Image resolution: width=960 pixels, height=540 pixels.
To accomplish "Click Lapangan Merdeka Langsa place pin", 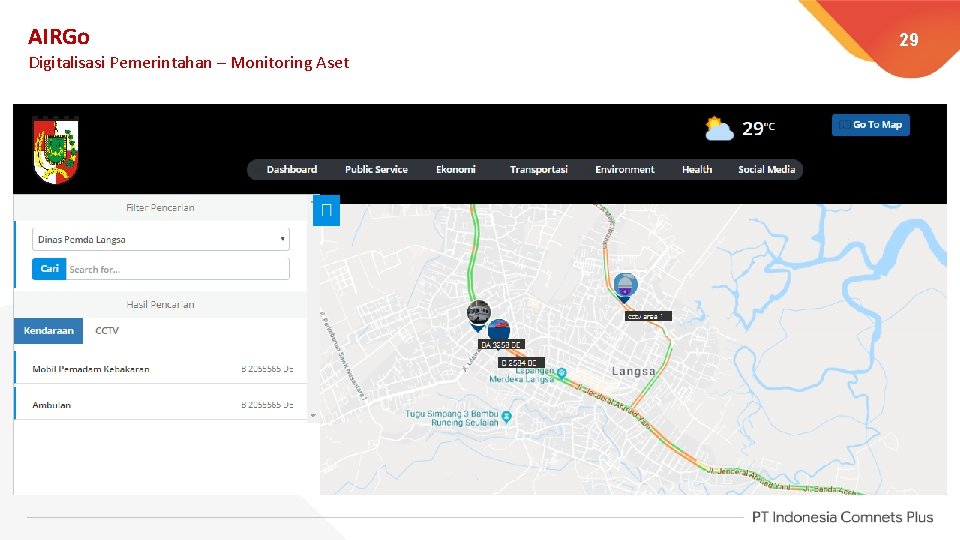I will pyautogui.click(x=561, y=372).
